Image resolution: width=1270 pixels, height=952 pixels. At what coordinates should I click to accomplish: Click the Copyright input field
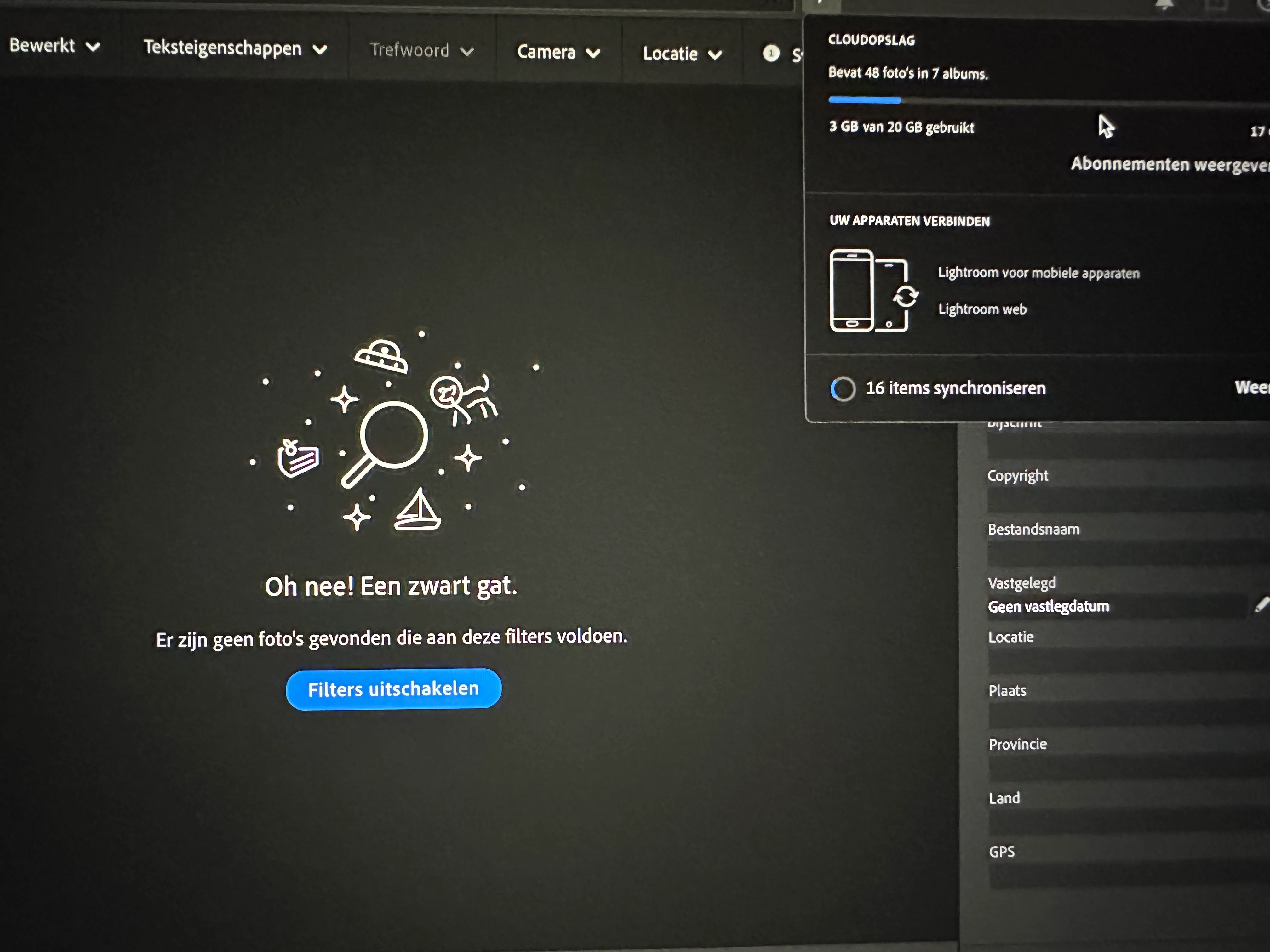pos(1125,500)
